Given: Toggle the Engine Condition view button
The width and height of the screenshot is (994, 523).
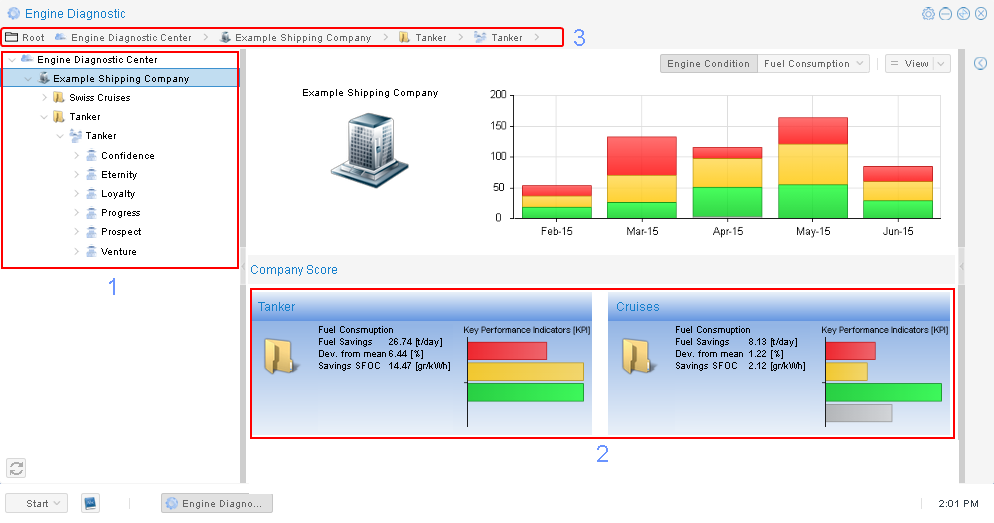Looking at the screenshot, I should 708,63.
